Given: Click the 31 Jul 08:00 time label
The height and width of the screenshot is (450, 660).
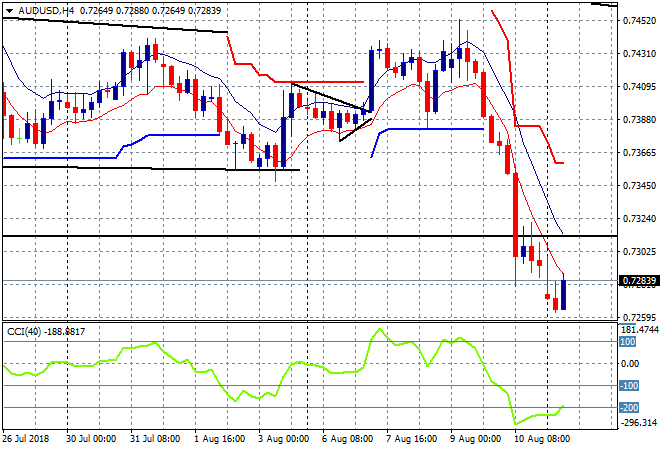Looking at the screenshot, I should coord(155,439).
